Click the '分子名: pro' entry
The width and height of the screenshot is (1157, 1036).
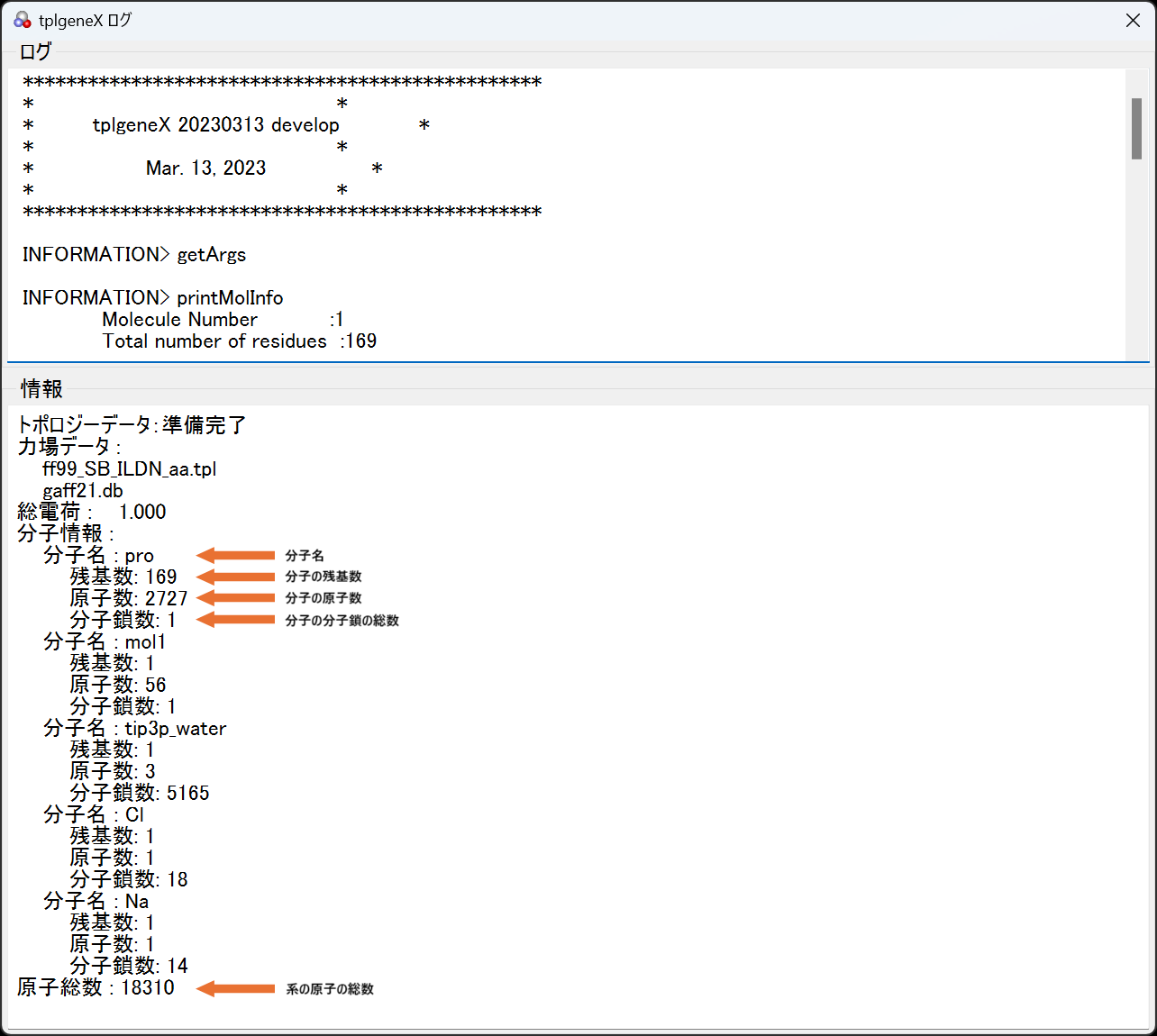[98, 555]
